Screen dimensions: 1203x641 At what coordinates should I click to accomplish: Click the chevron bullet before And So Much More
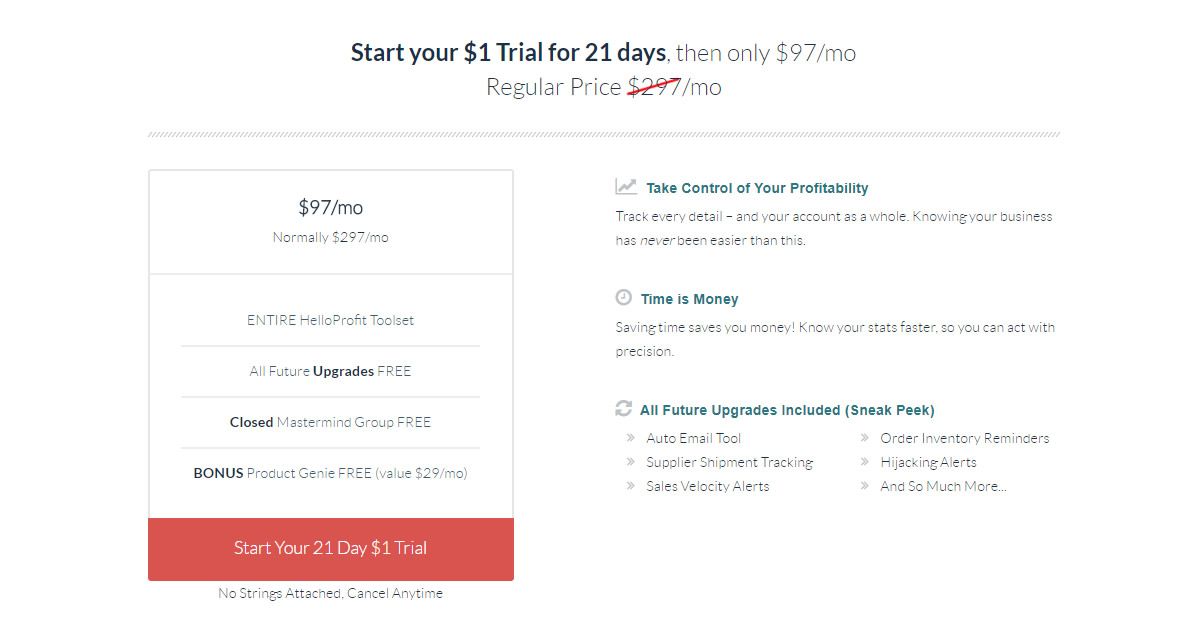(865, 486)
